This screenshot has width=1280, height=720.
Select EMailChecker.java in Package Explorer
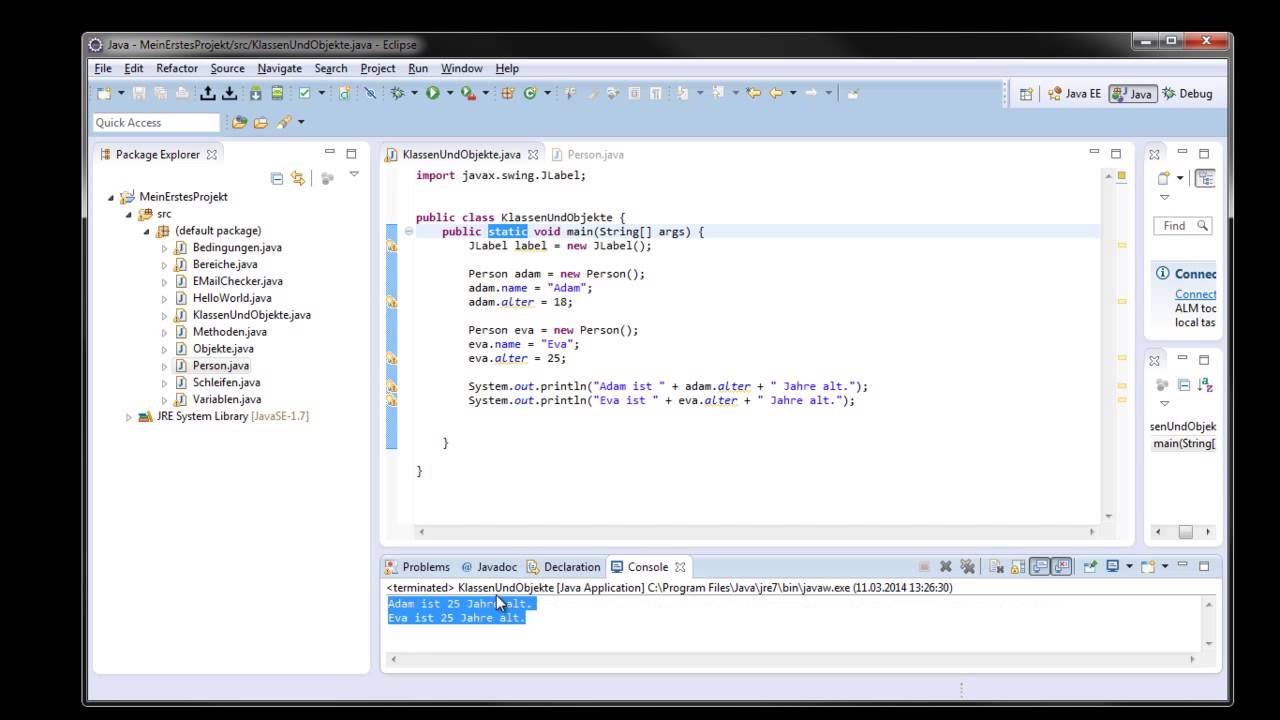(x=237, y=281)
